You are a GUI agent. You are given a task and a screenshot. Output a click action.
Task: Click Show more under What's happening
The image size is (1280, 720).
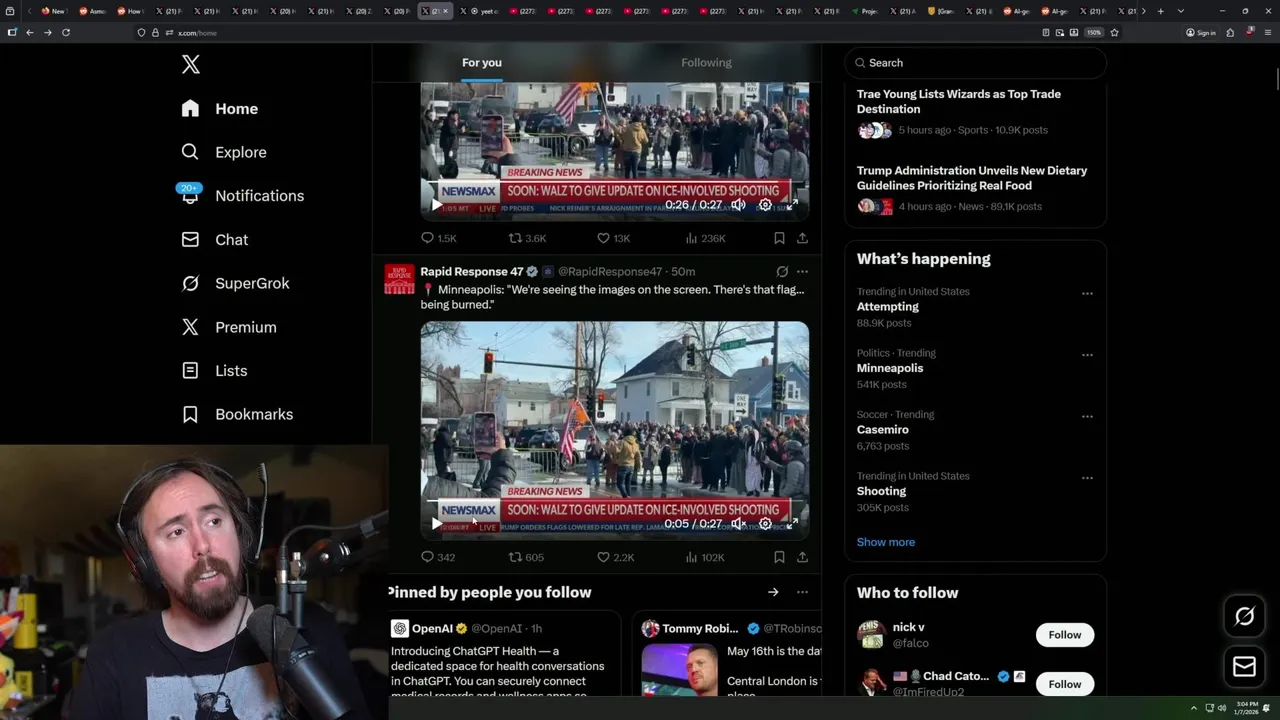[886, 542]
